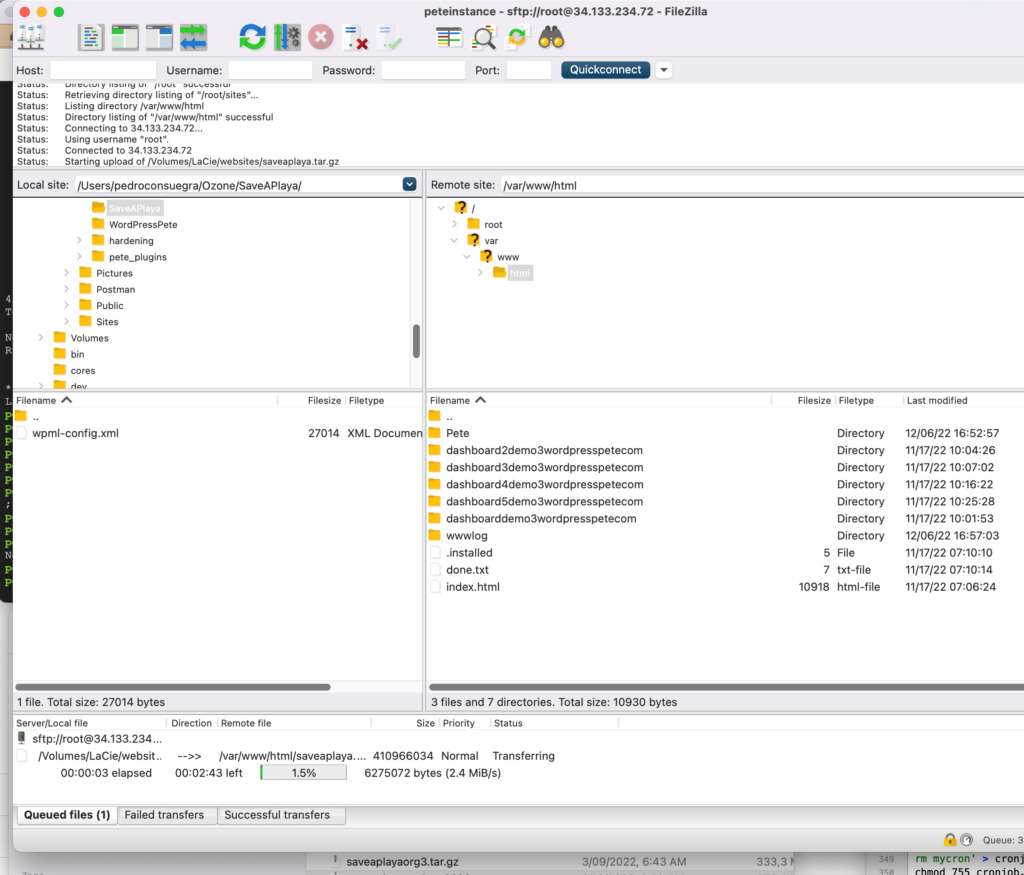Image resolution: width=1024 pixels, height=875 pixels.
Task: Switch to Successful transfers tab
Action: [x=277, y=815]
